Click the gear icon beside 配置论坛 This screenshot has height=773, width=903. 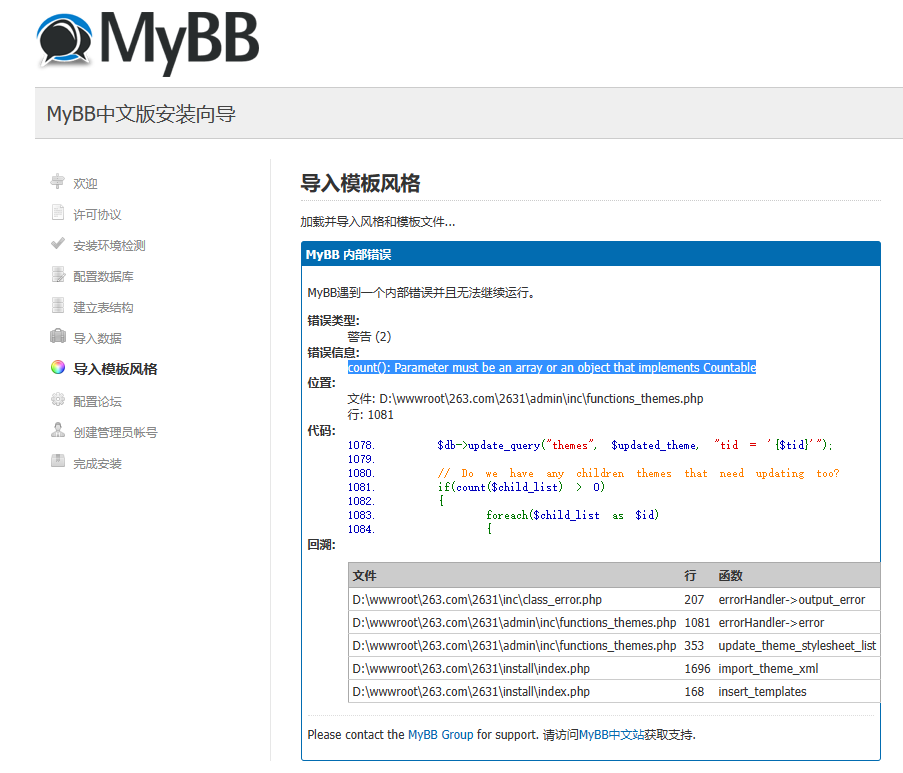[x=57, y=399]
